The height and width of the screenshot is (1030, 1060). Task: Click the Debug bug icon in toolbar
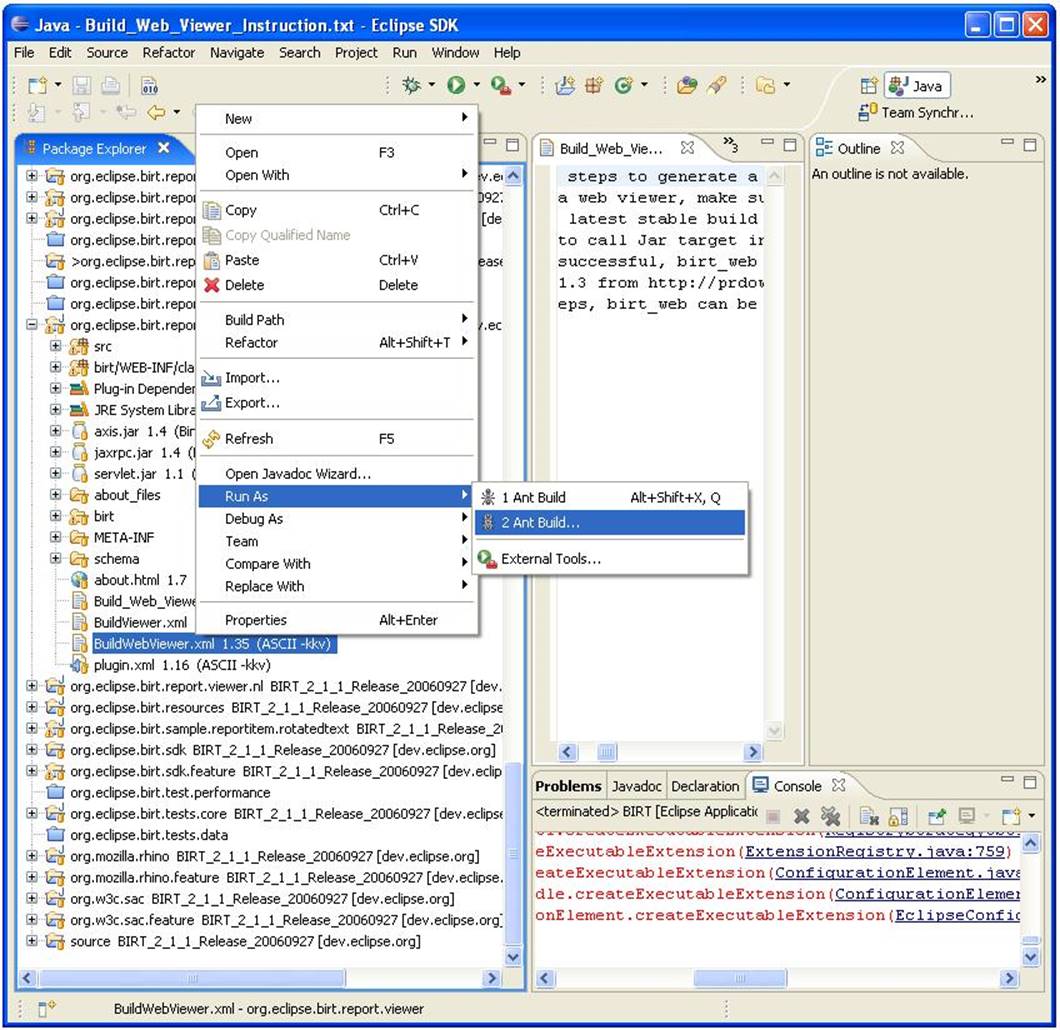(410, 86)
